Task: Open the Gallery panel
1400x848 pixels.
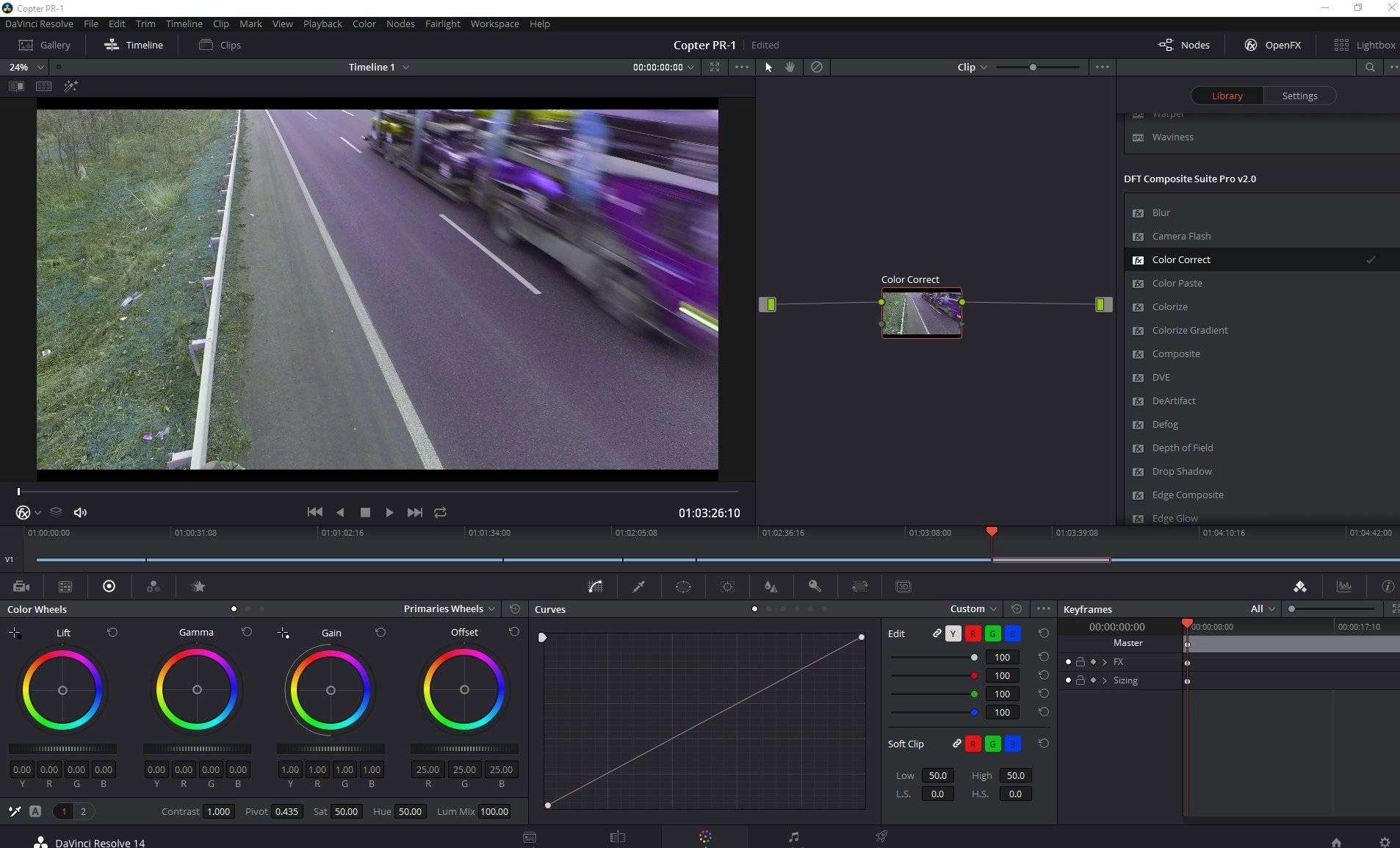Action: coord(44,45)
